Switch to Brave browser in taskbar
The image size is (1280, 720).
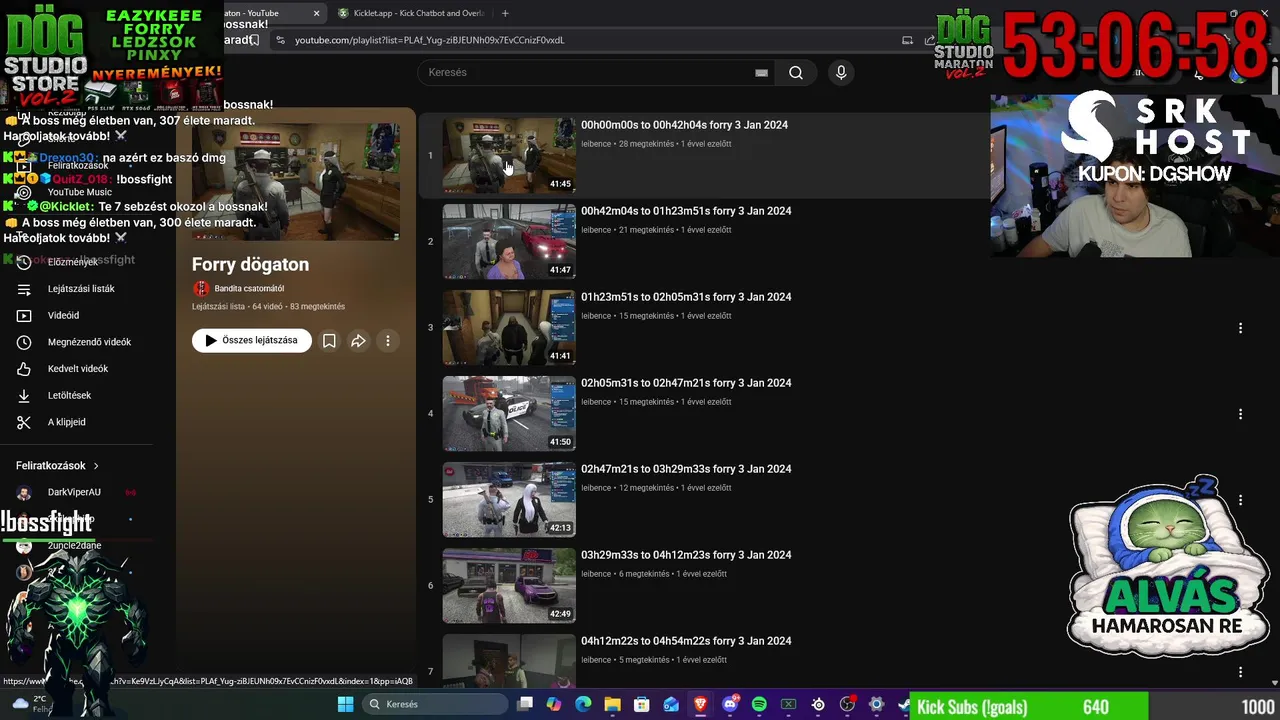coord(700,704)
